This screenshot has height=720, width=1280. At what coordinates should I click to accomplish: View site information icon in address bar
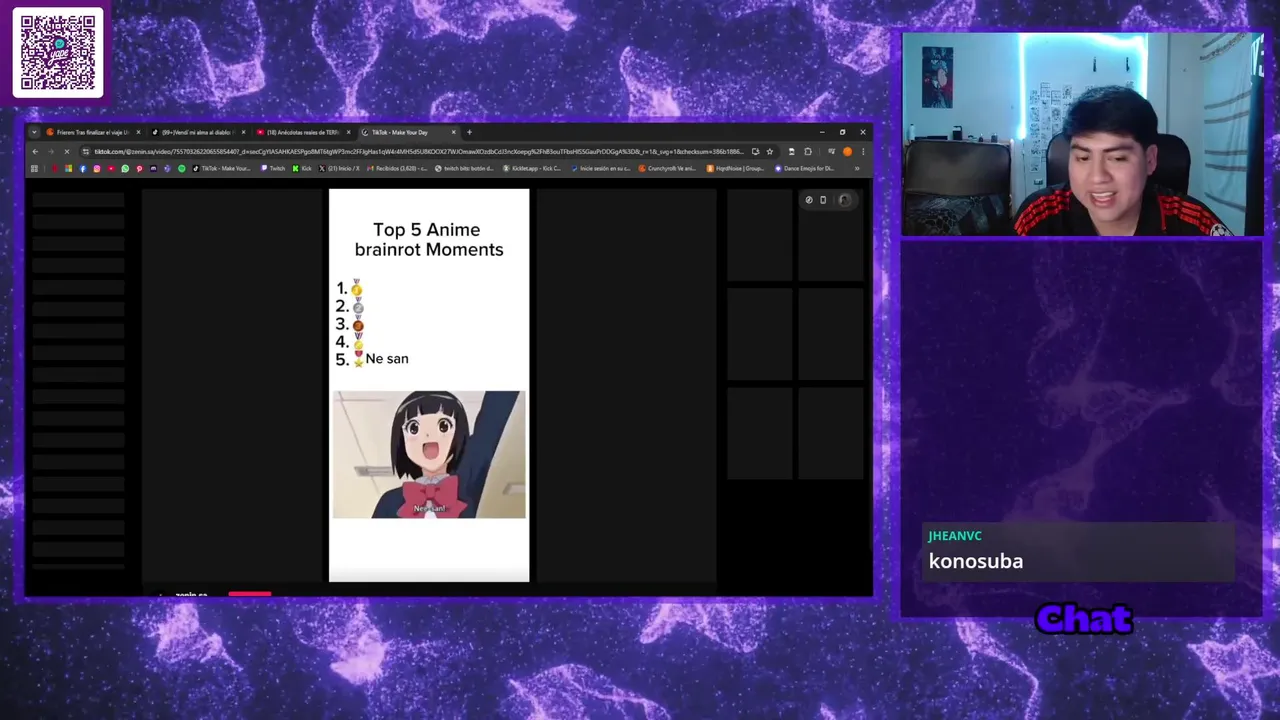[85, 152]
